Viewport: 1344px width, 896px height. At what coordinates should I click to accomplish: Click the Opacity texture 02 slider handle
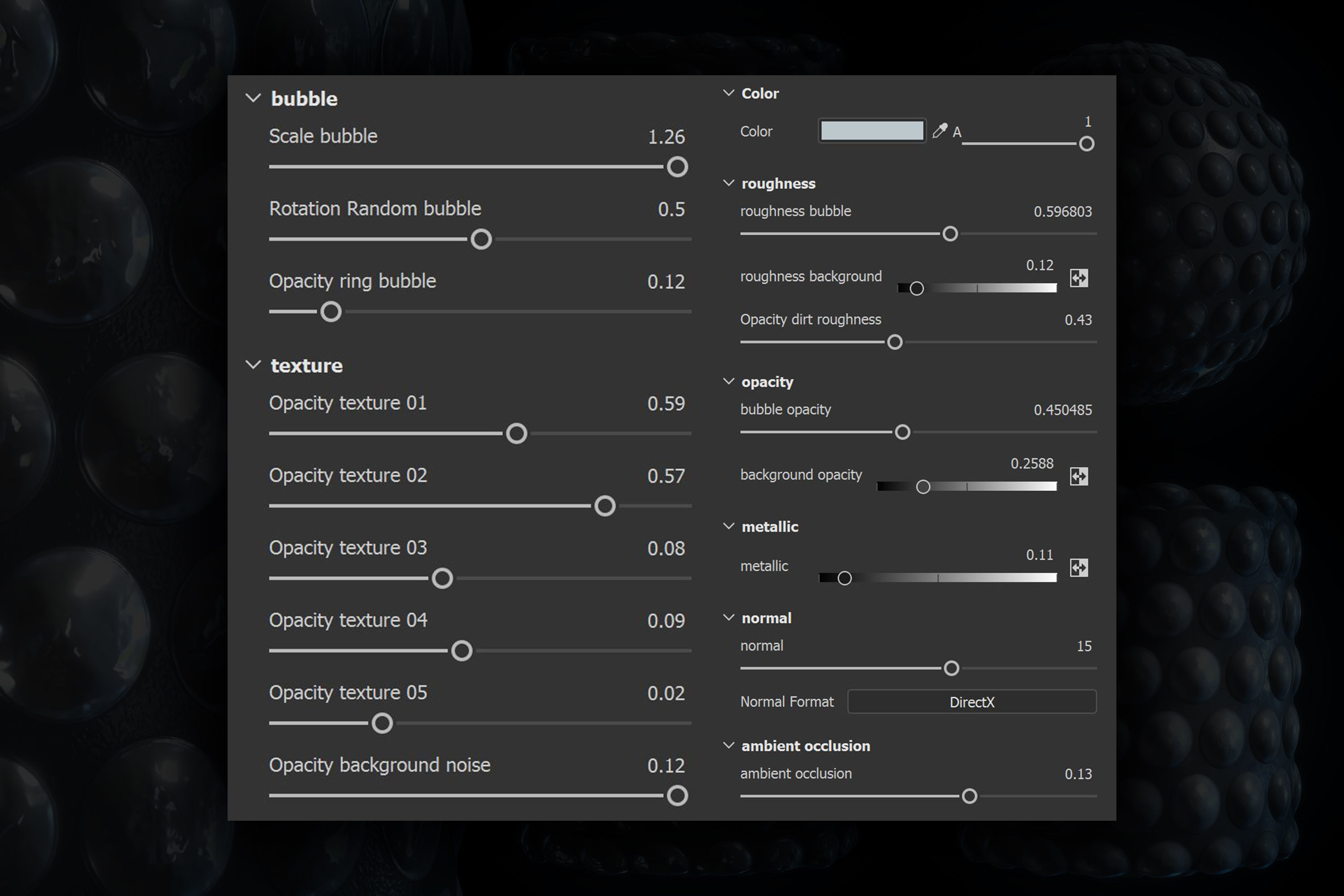coord(604,506)
